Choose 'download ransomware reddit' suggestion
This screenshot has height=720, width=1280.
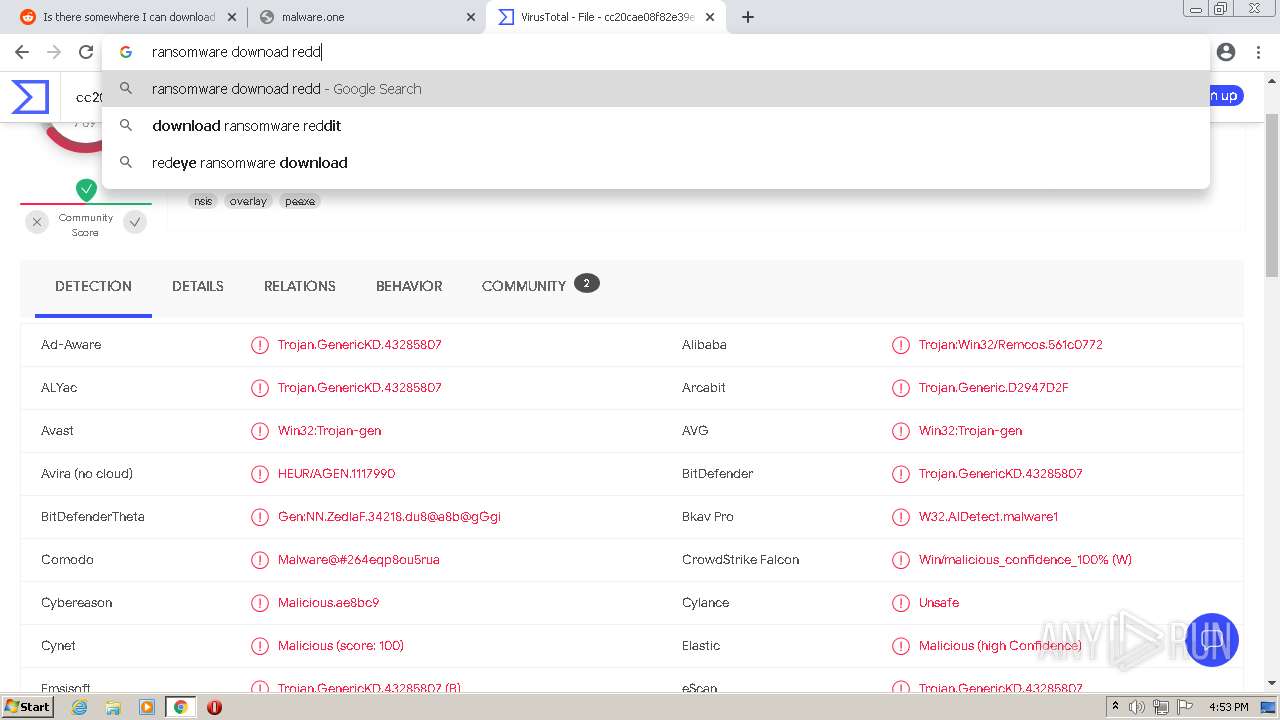[656, 126]
